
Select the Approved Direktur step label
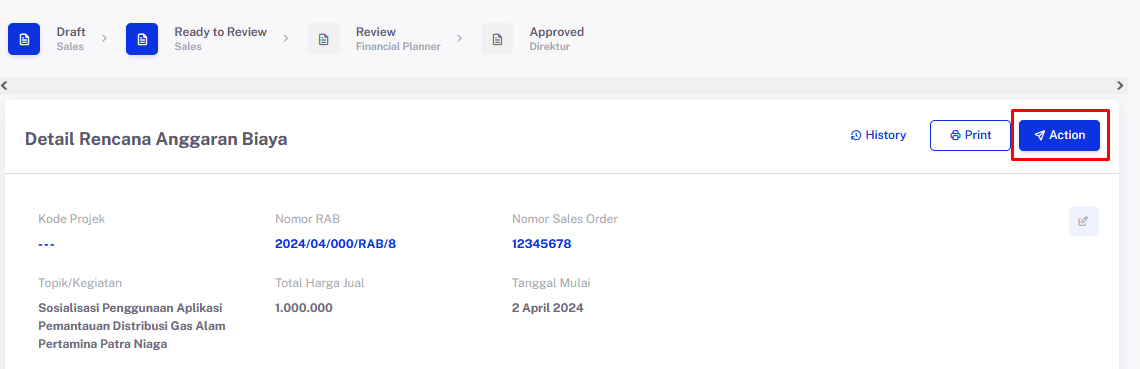(x=557, y=39)
